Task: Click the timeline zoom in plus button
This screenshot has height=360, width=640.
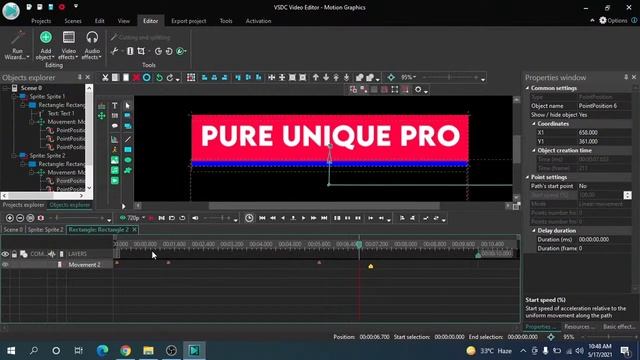Action: tap(10, 218)
